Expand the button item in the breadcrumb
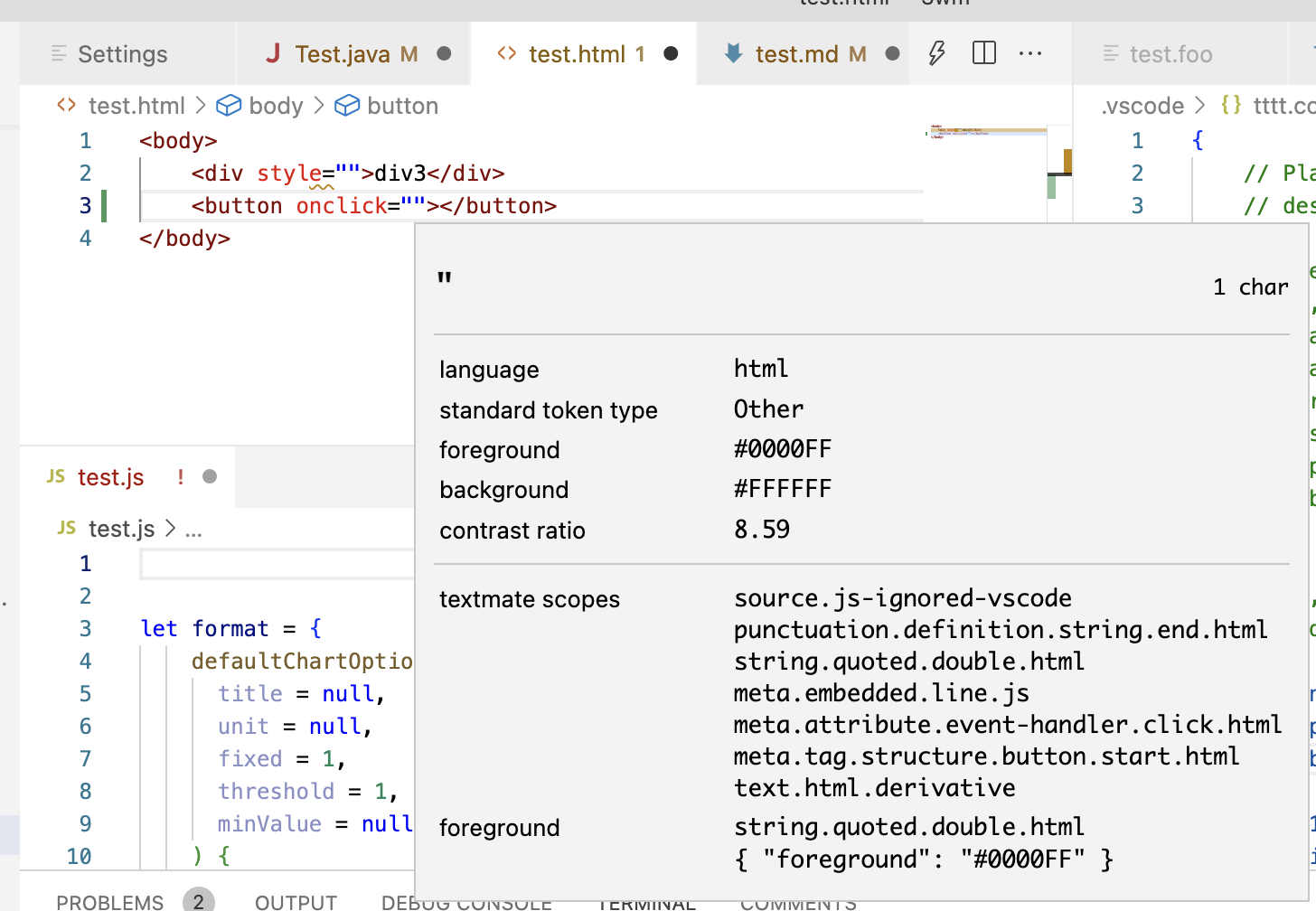This screenshot has width=1316, height=911. pos(403,106)
